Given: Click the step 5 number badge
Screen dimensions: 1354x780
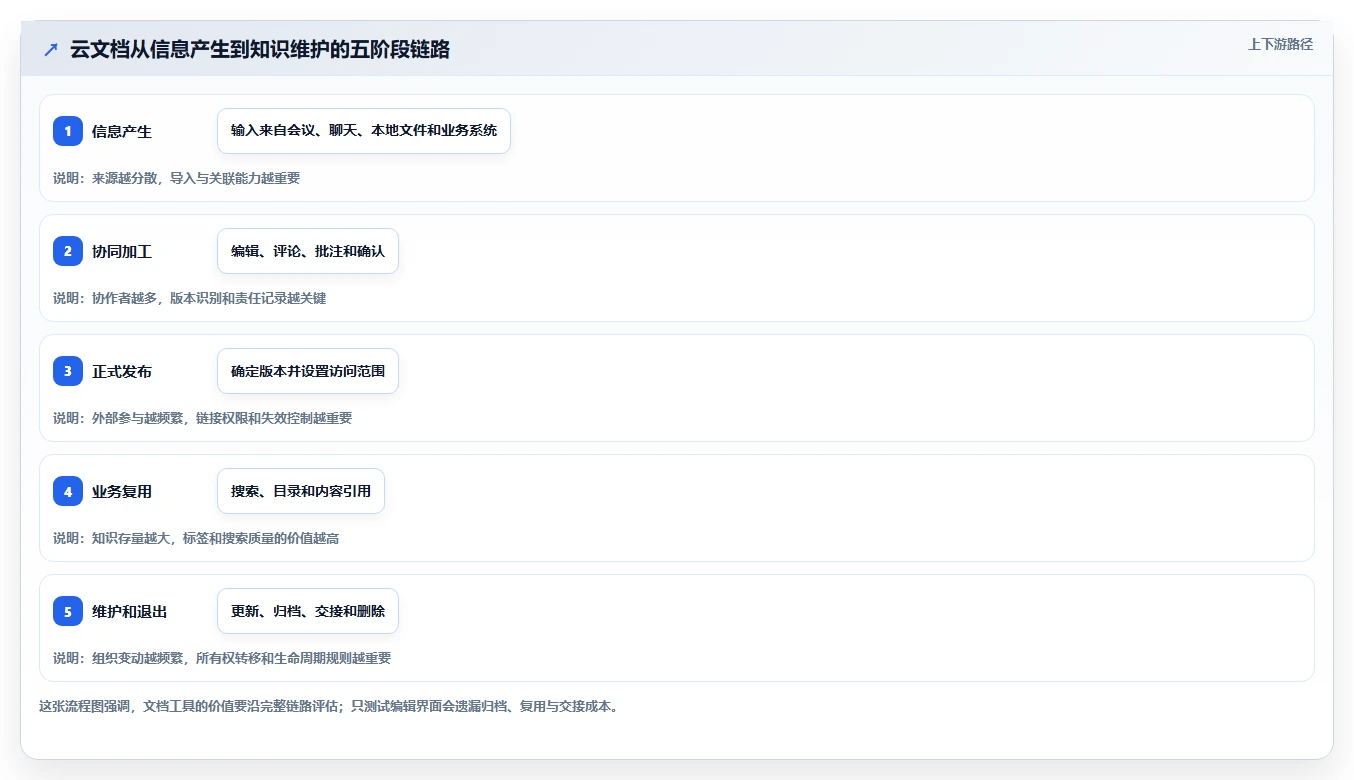Looking at the screenshot, I should point(68,611).
